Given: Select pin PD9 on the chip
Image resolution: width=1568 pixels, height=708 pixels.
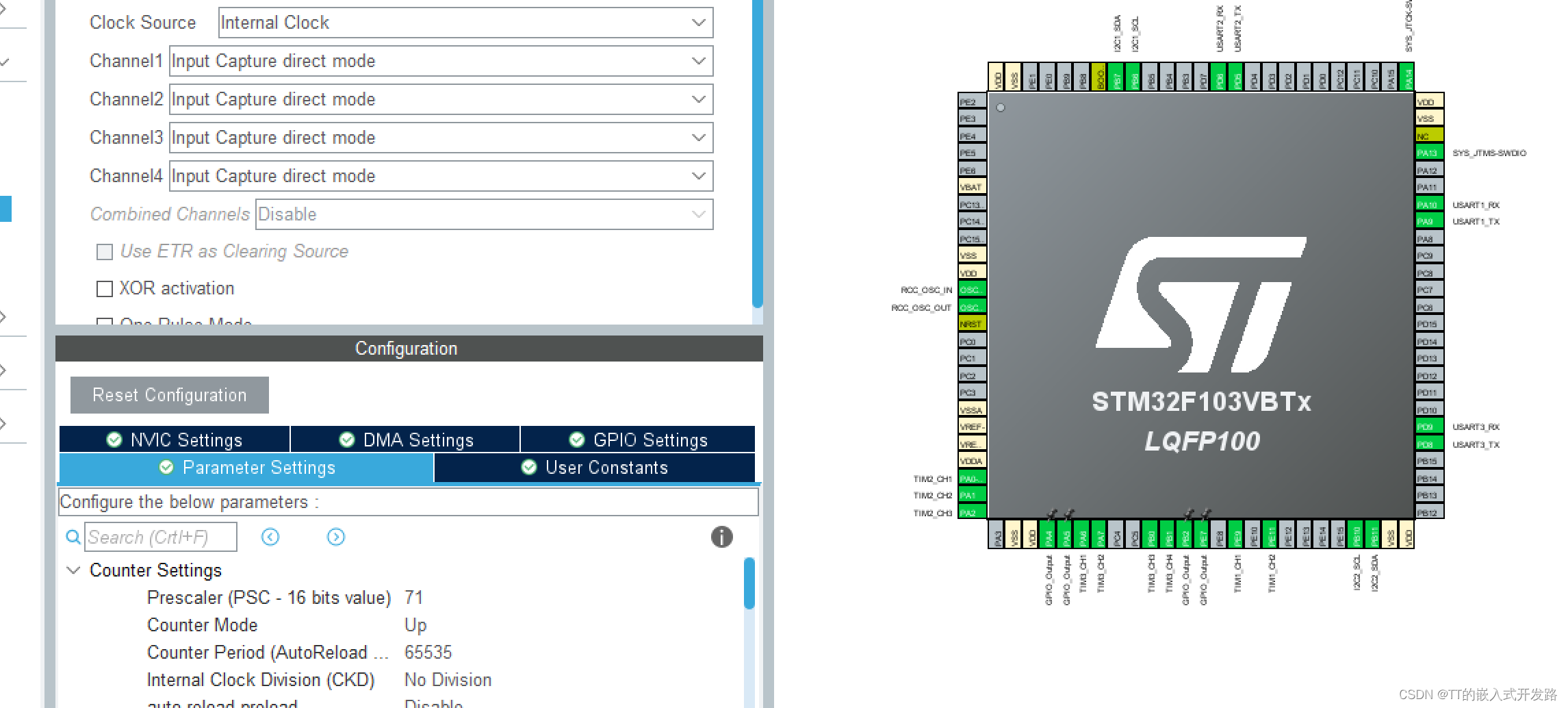Looking at the screenshot, I should tap(1429, 427).
